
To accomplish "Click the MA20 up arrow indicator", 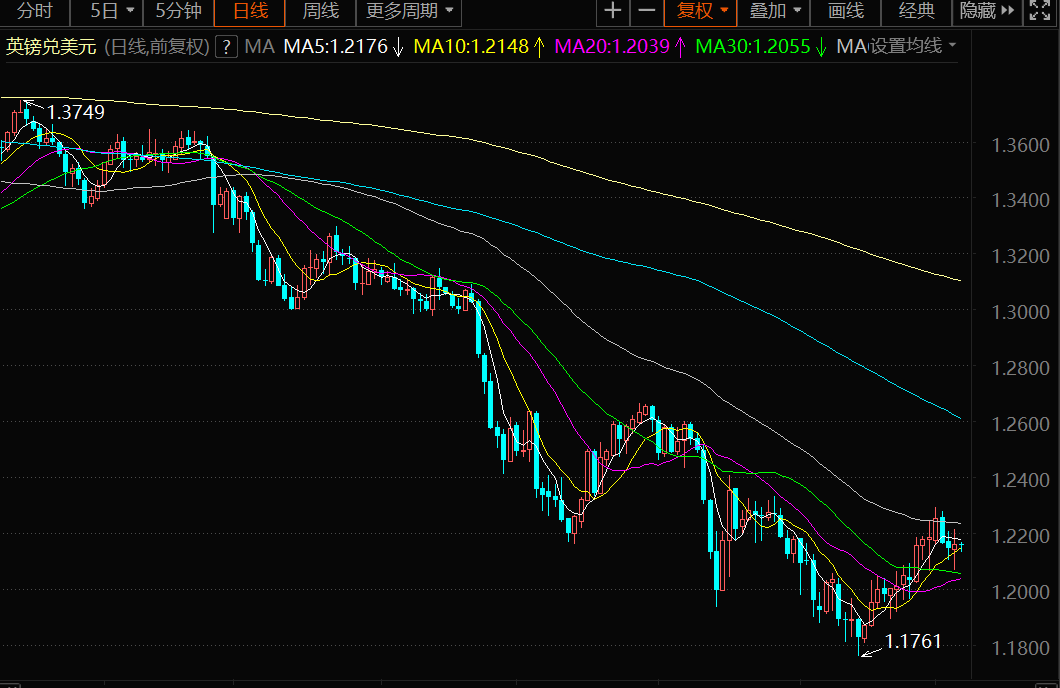I will (680, 47).
